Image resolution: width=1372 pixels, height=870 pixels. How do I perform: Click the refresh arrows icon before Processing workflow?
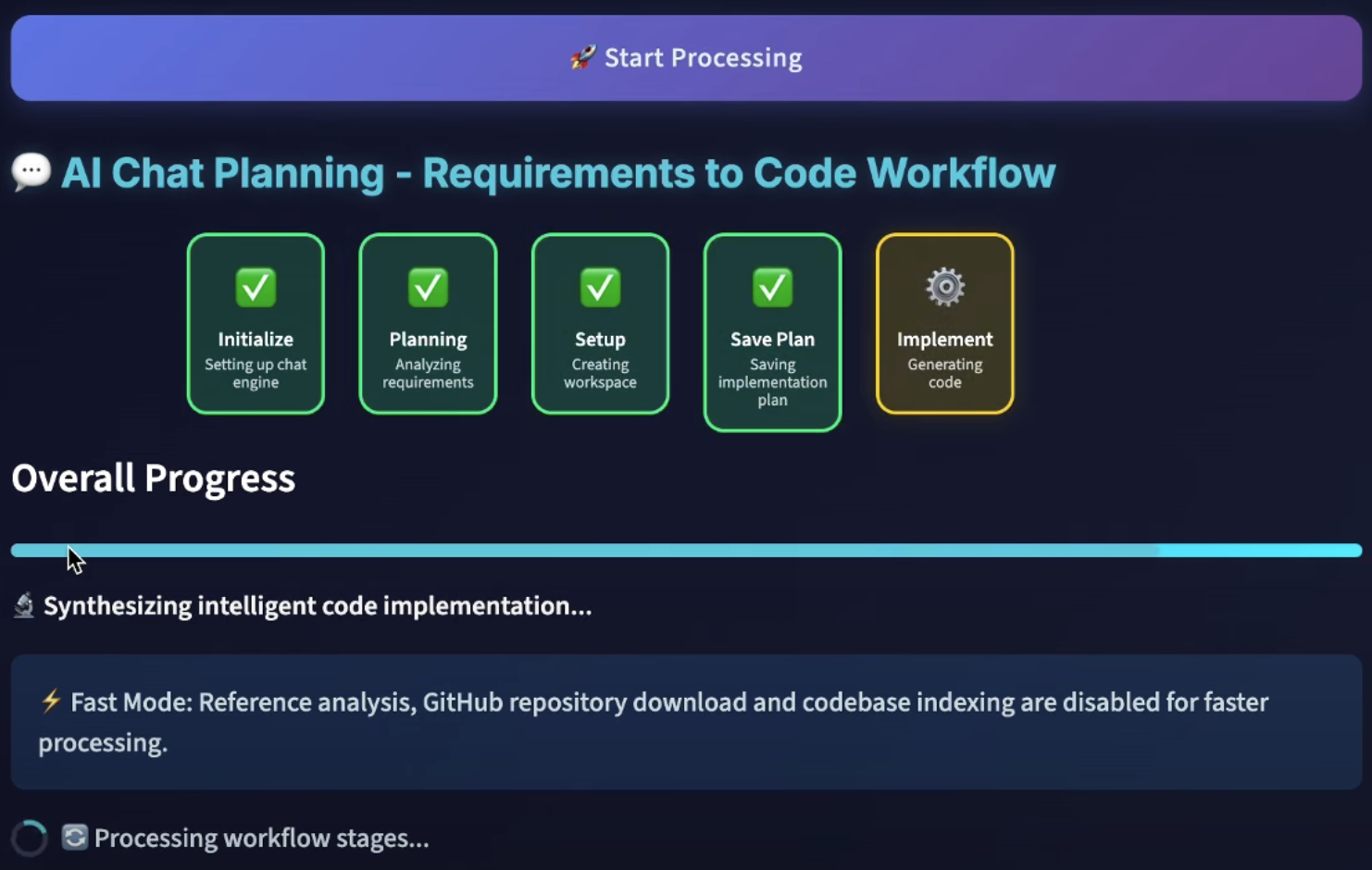[x=75, y=838]
